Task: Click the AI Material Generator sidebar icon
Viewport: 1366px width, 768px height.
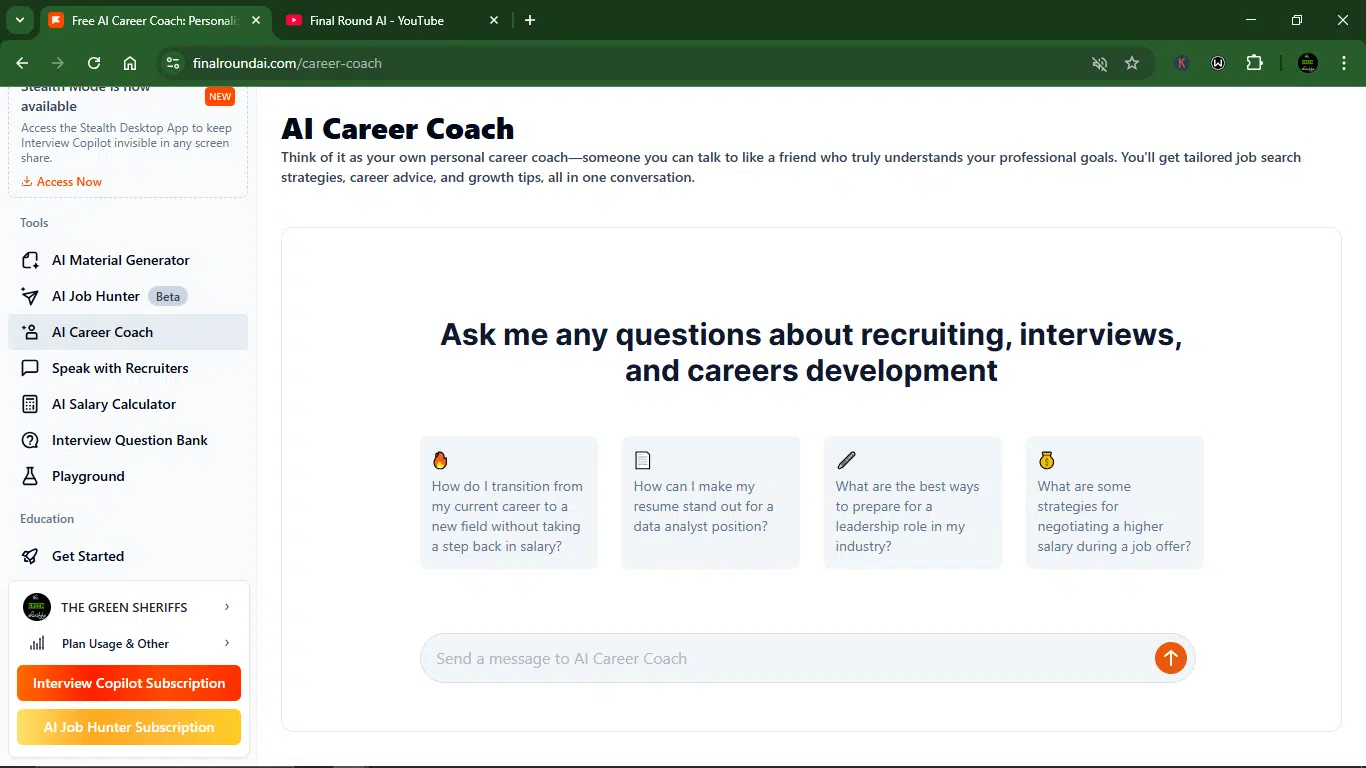Action: coord(30,260)
